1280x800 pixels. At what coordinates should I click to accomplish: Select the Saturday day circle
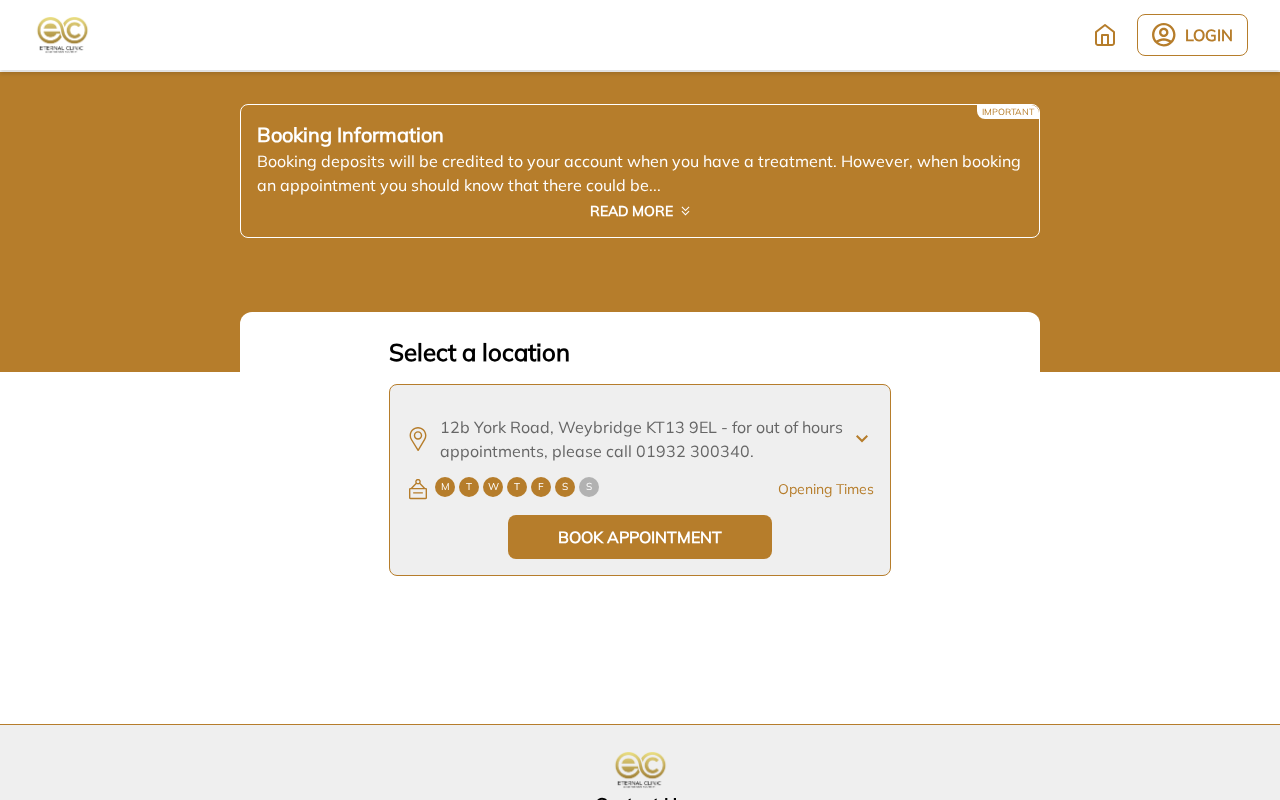(x=565, y=487)
